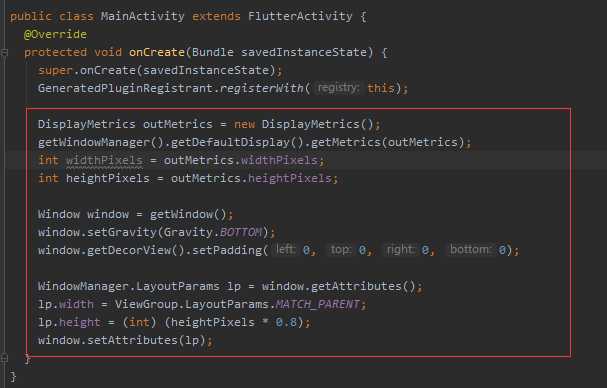Click the fold end marker at method close

(4, 358)
